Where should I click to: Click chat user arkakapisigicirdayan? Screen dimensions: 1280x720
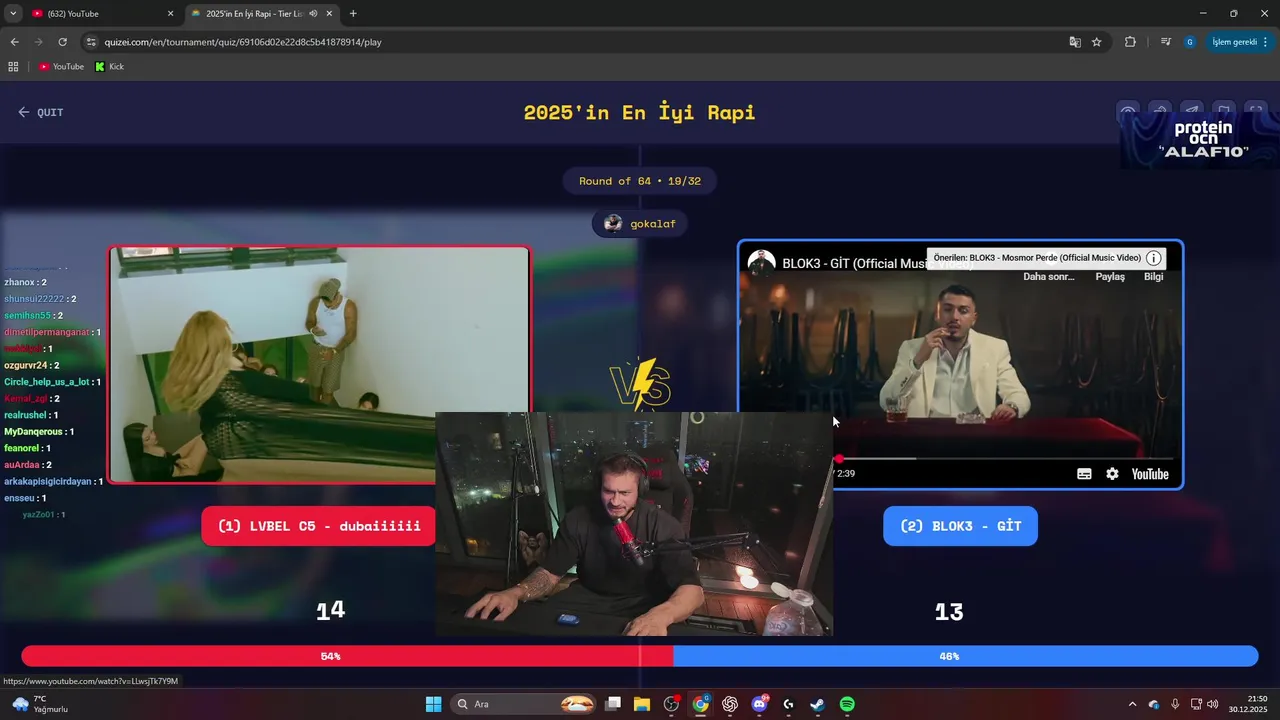(47, 482)
